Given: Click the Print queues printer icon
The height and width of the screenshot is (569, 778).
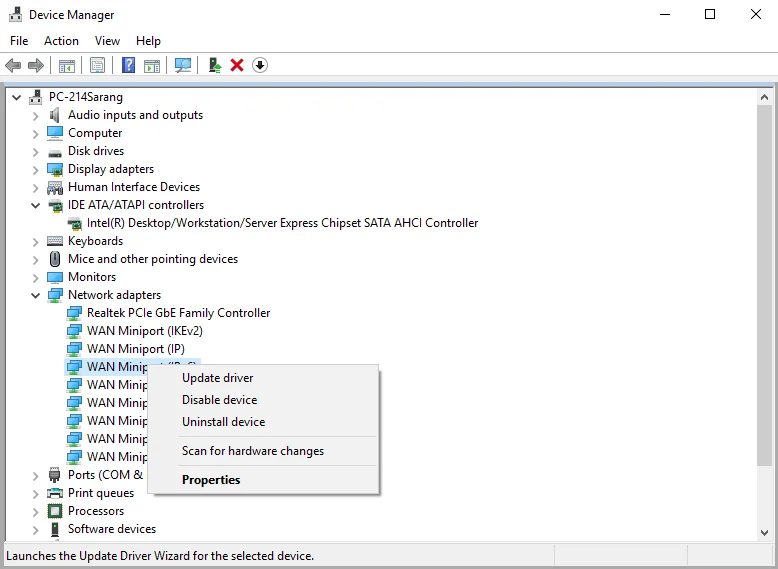Looking at the screenshot, I should 55,493.
